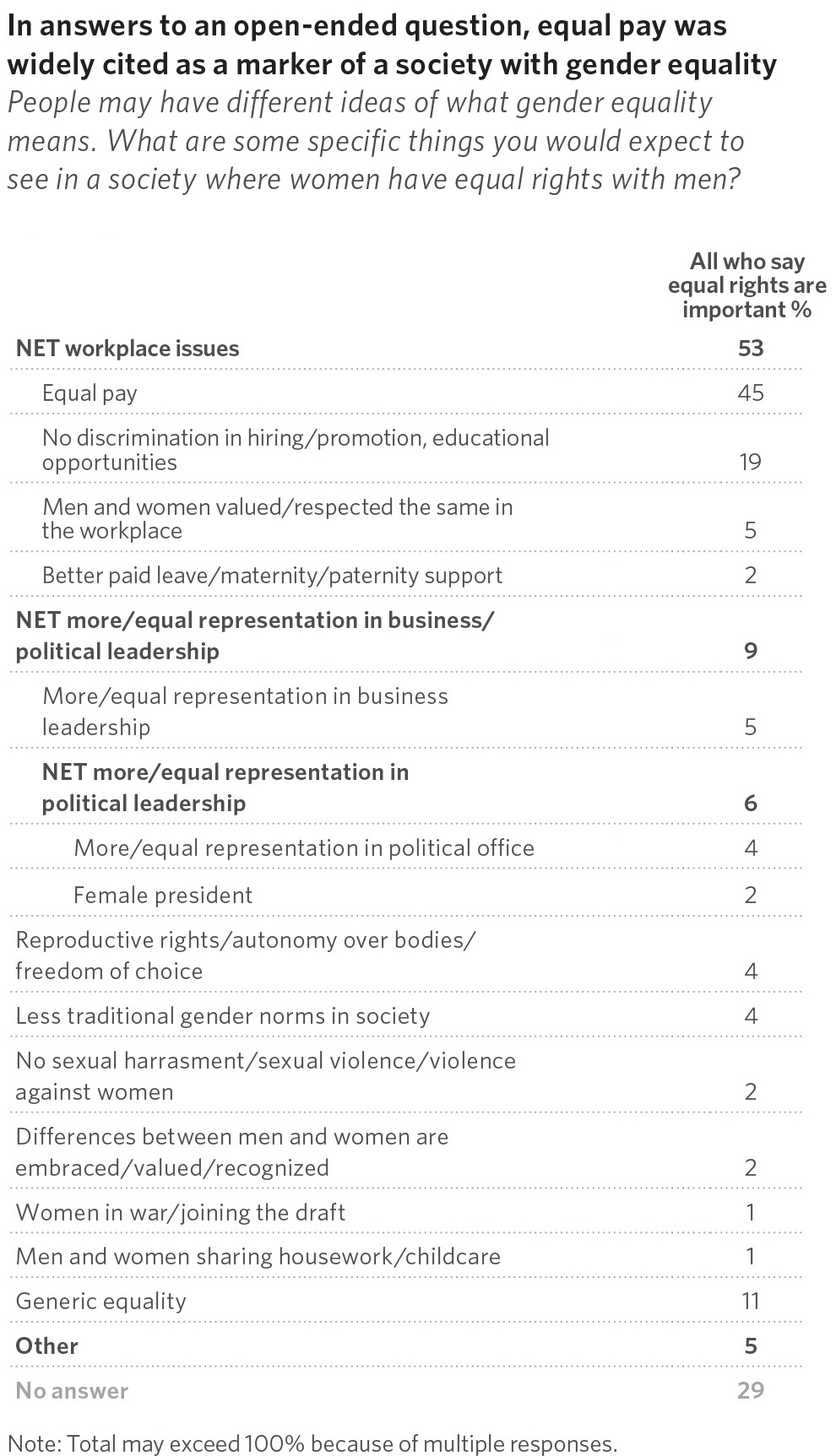Click the grey 'No answer' row label

(73, 1391)
